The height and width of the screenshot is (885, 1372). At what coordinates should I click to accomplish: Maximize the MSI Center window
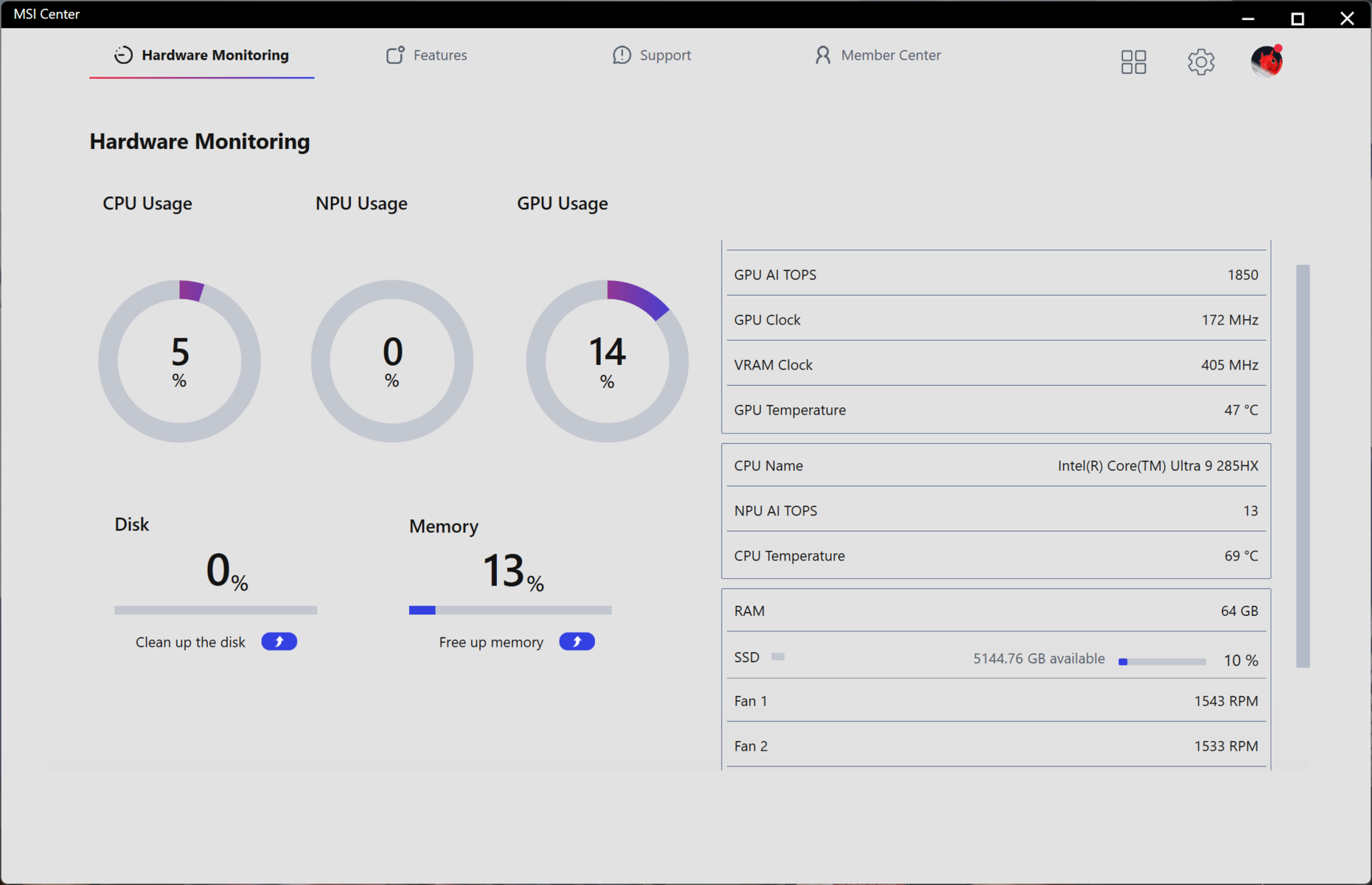(x=1298, y=18)
